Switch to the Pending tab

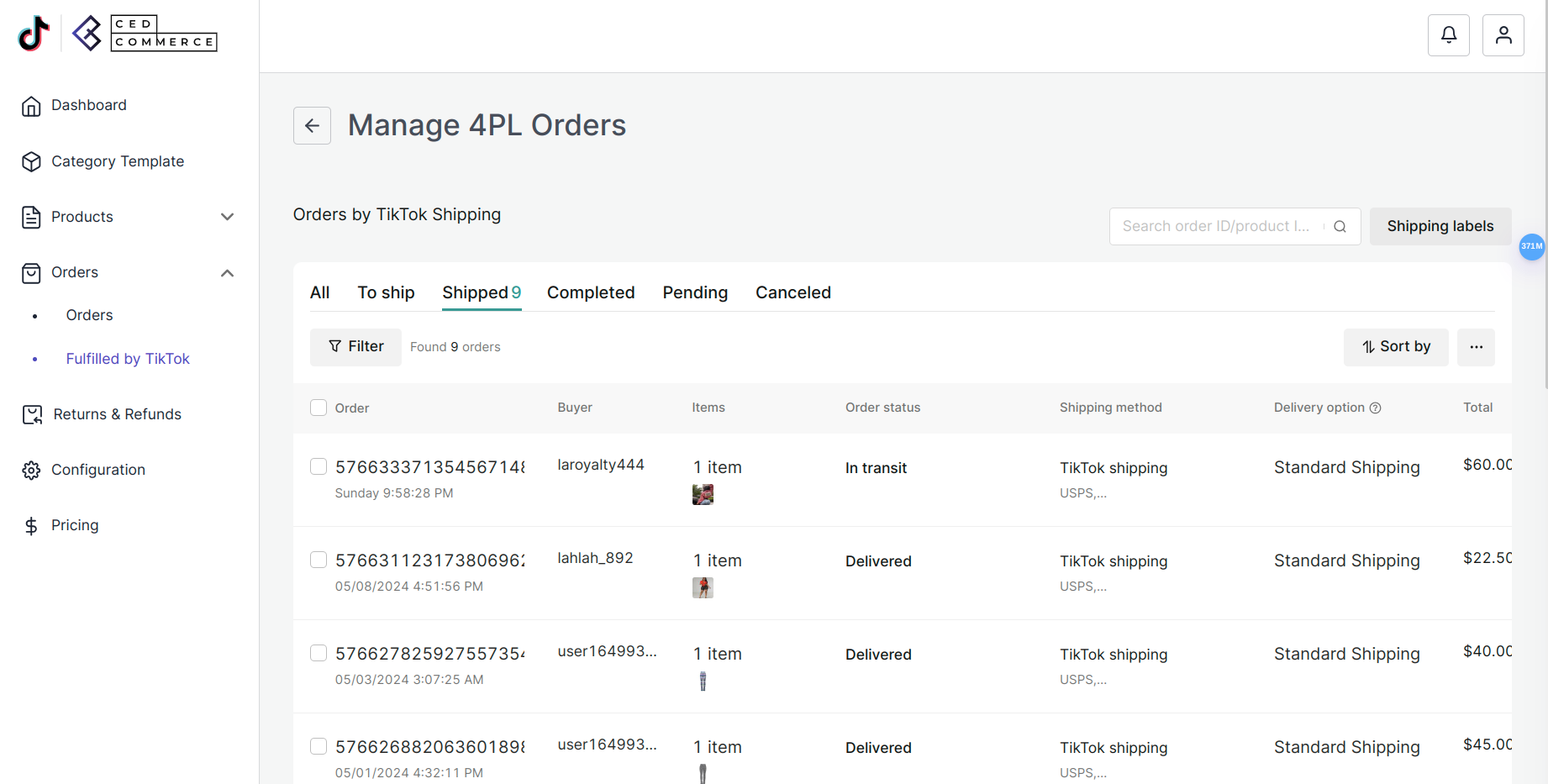695,292
